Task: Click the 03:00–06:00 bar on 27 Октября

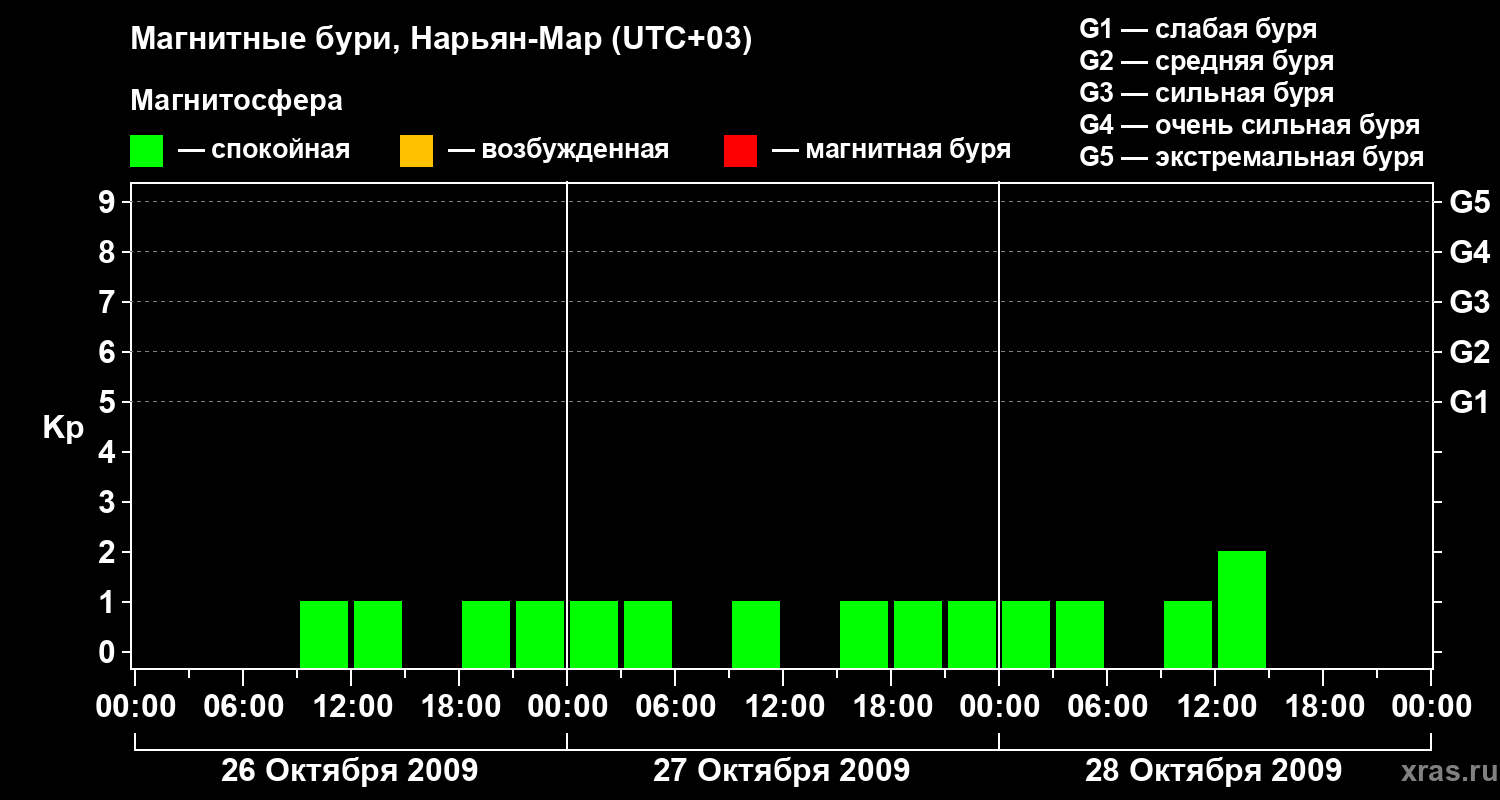Action: click(648, 634)
